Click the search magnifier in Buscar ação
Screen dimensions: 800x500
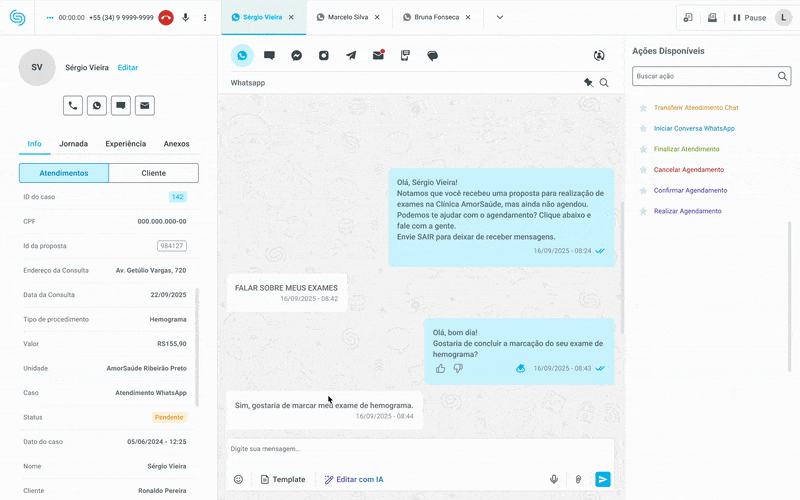782,76
